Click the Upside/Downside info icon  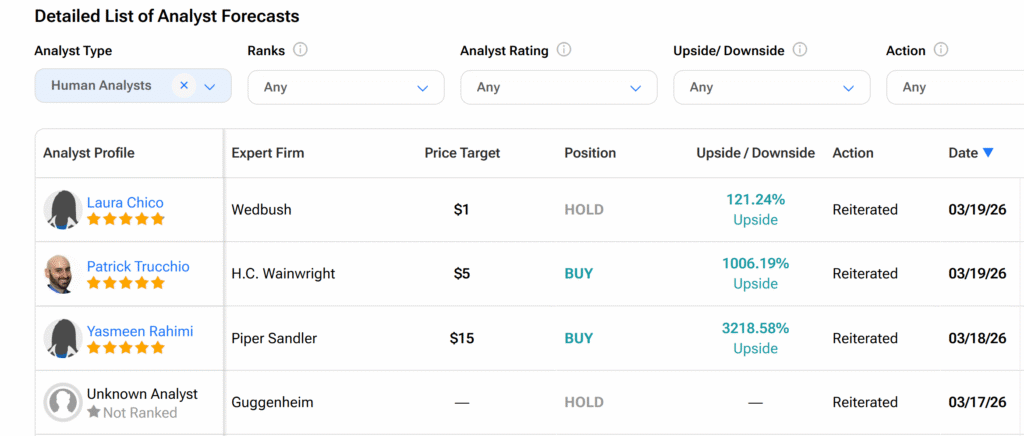800,50
